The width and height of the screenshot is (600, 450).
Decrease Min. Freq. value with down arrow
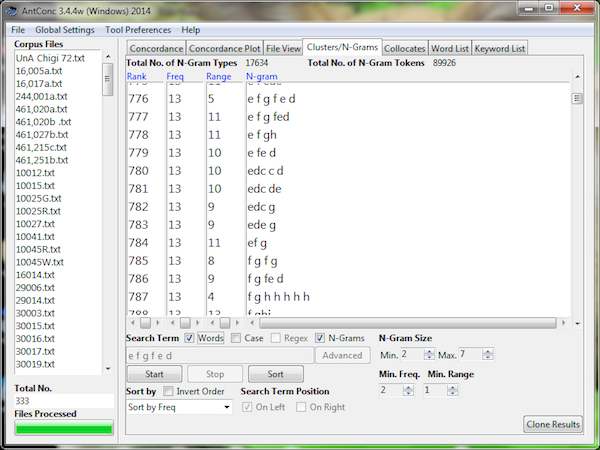pyautogui.click(x=408, y=393)
